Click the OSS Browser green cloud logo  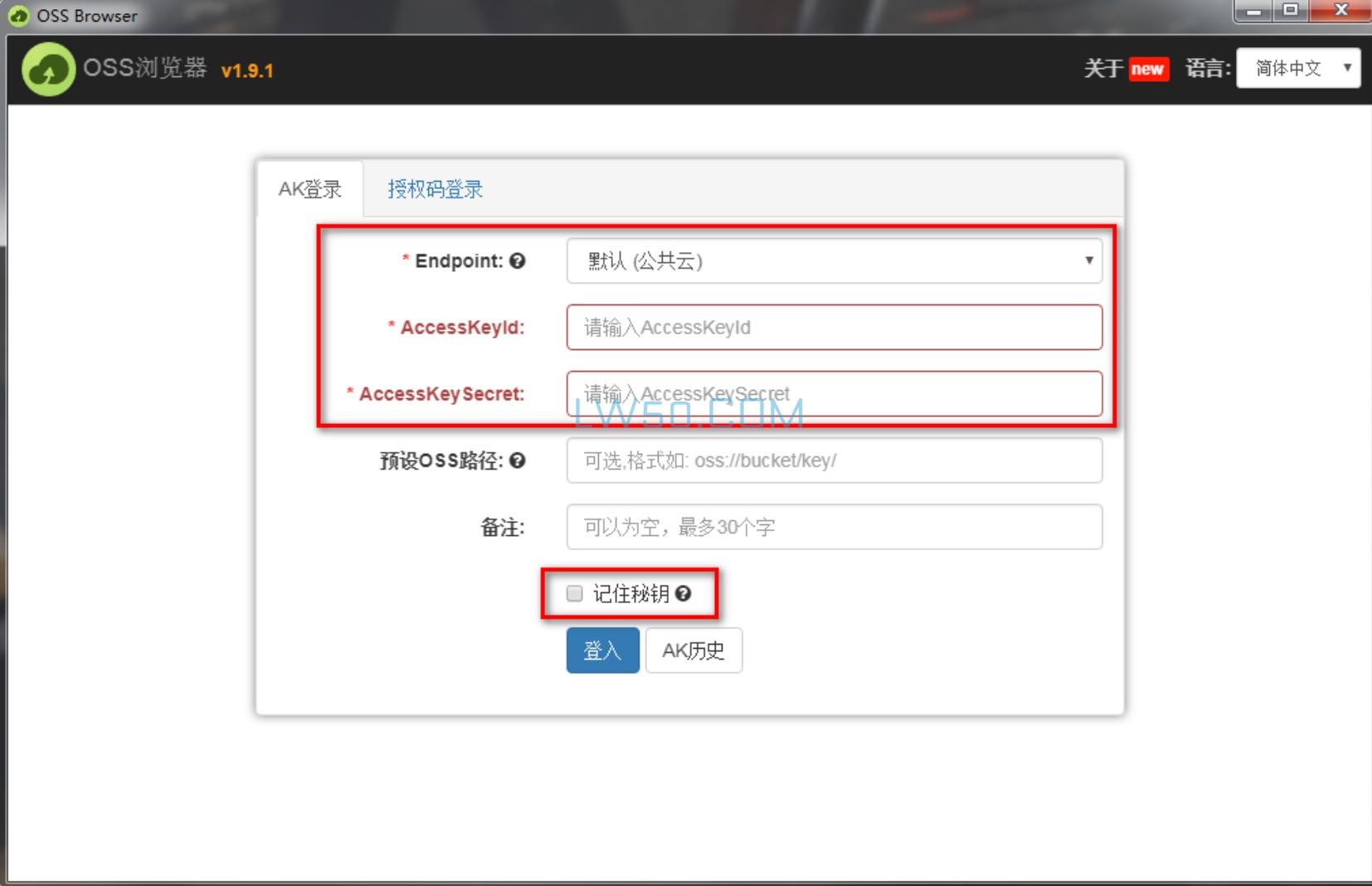[x=48, y=70]
